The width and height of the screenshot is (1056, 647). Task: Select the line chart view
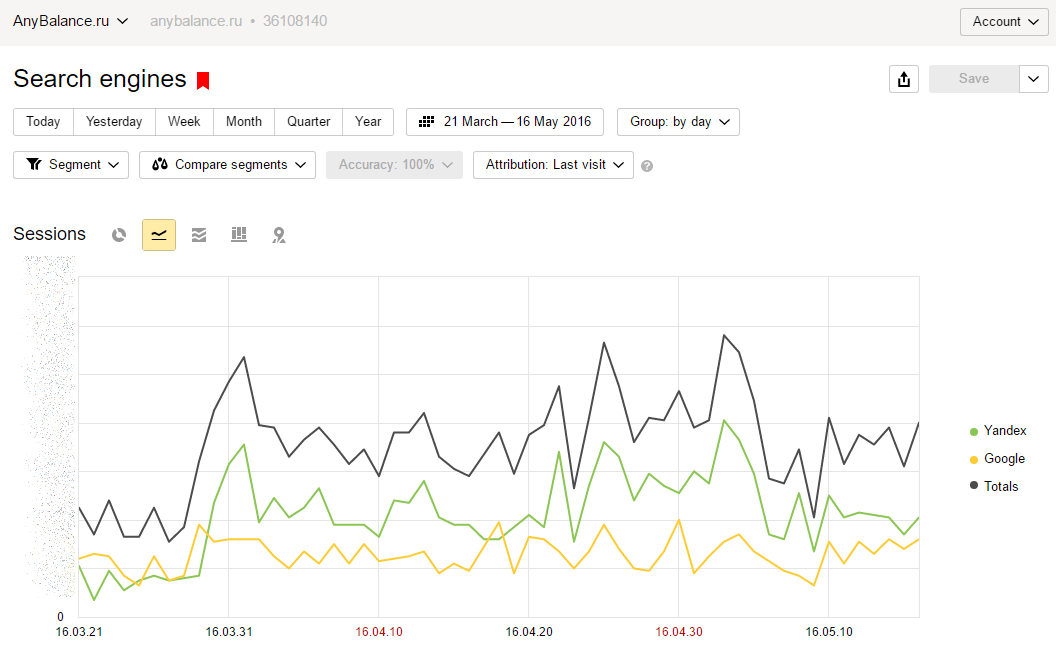point(159,235)
